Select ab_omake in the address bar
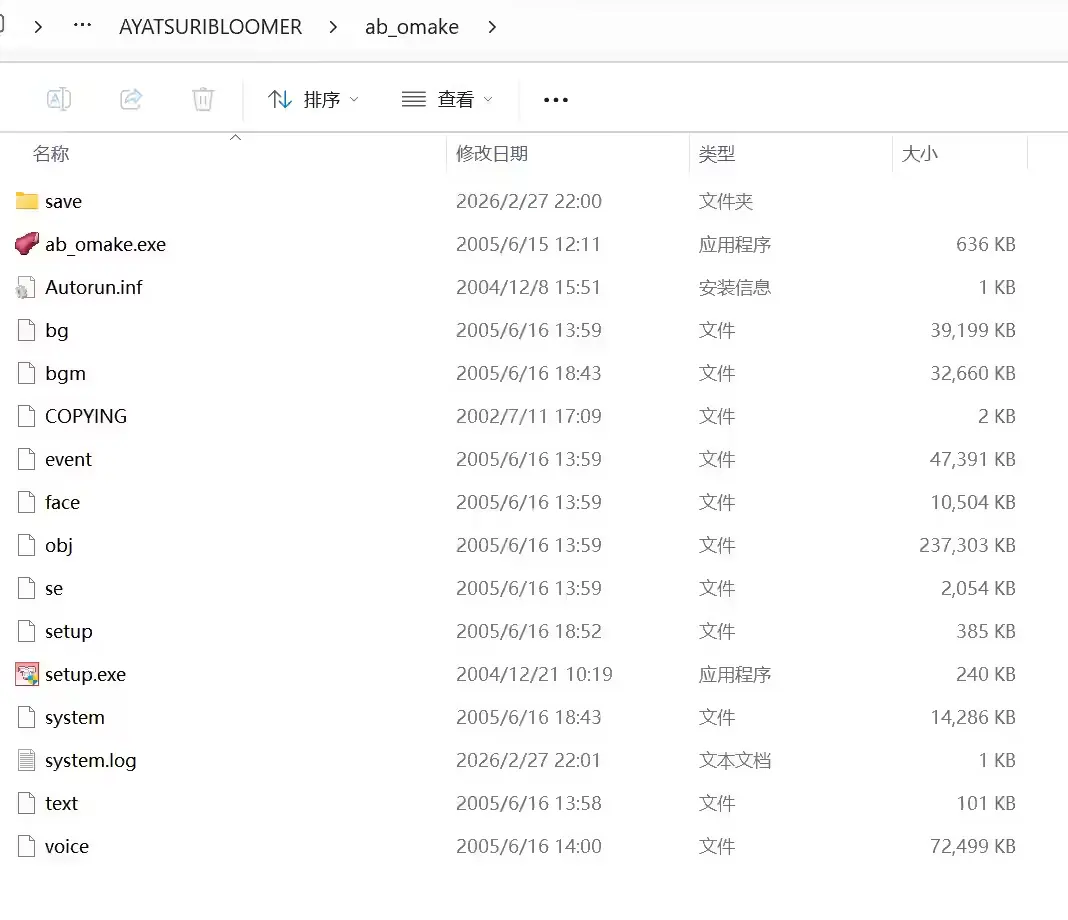This screenshot has height=920, width=1068. coord(412,27)
